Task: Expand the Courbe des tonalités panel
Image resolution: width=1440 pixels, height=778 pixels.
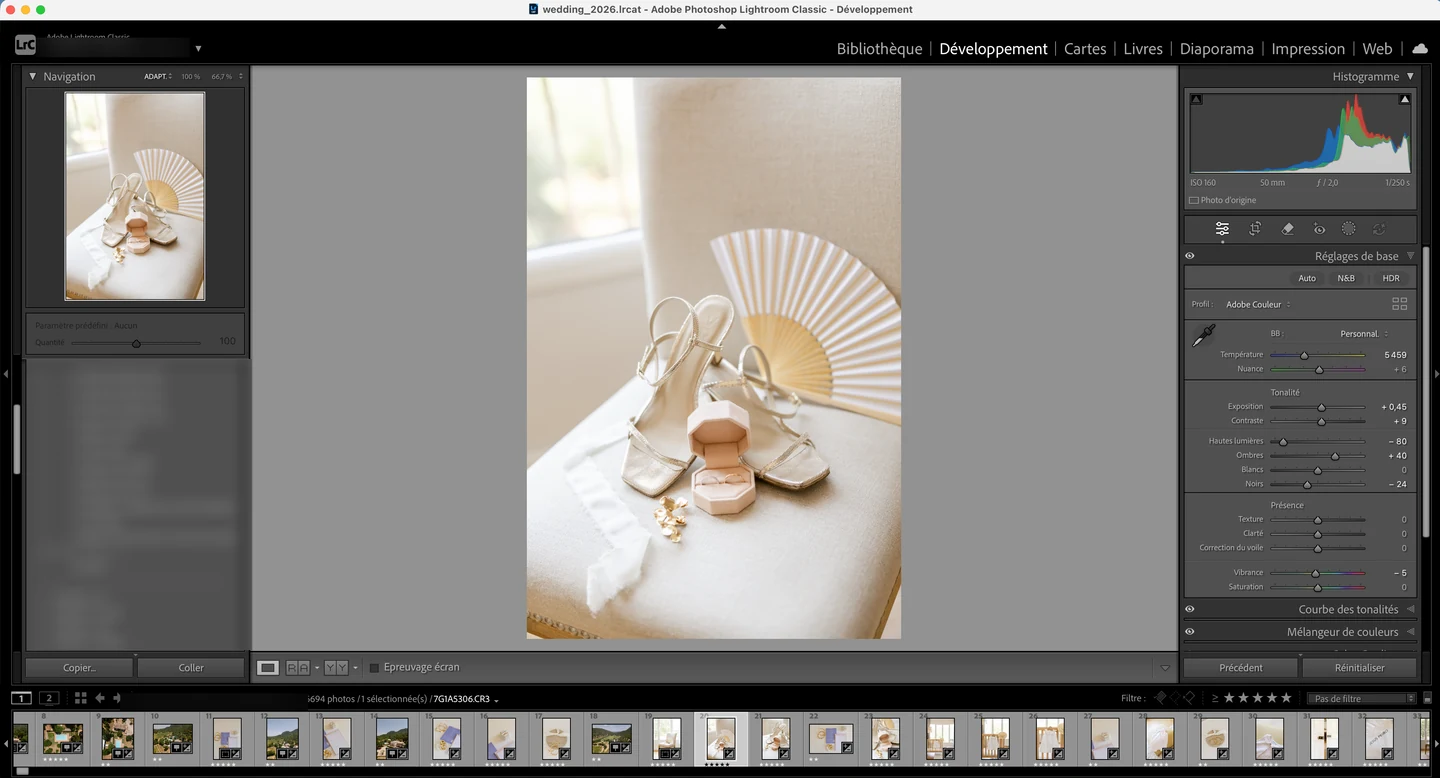Action: [x=1410, y=609]
